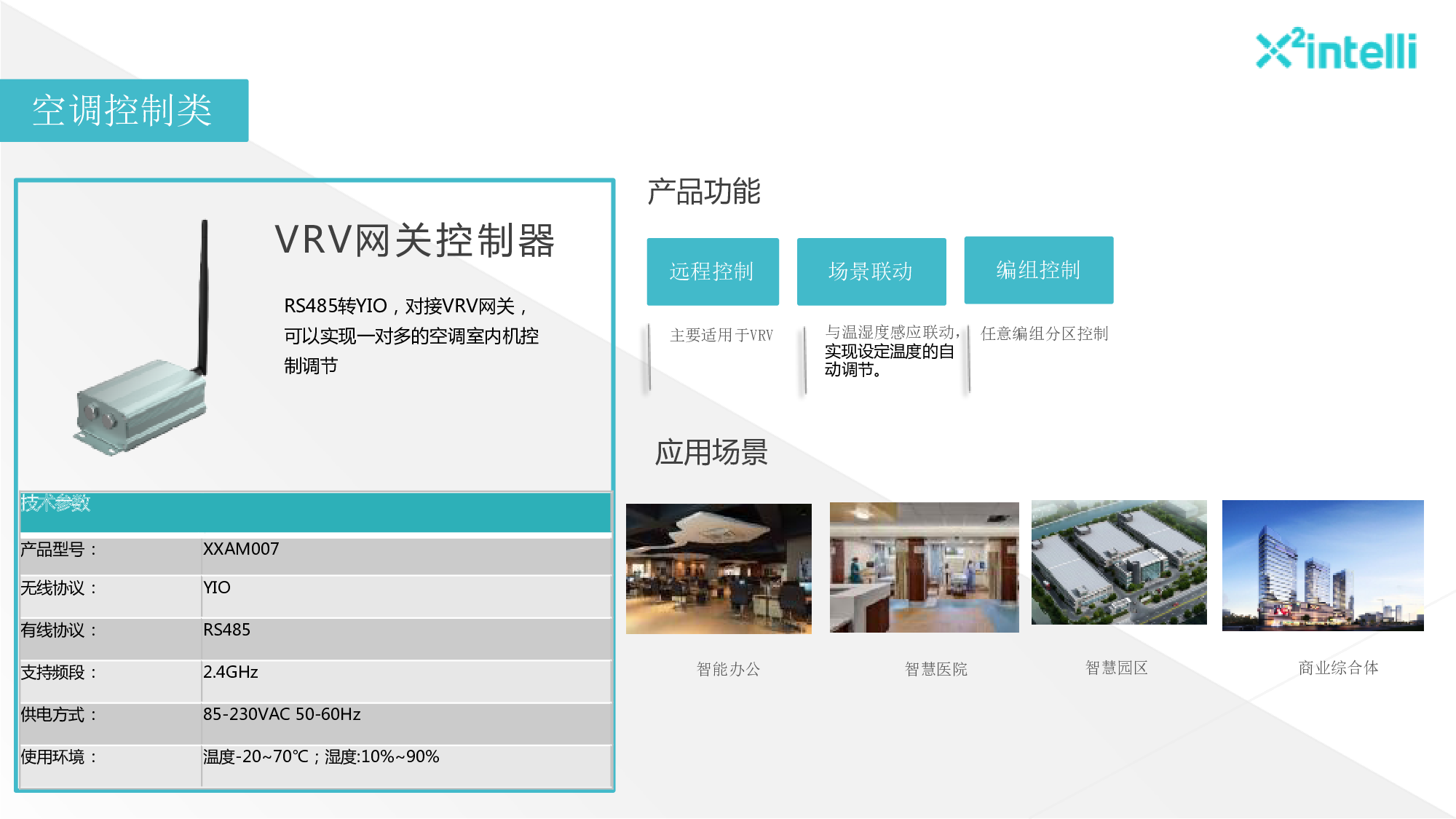Select the YIO wireless protocol value
Screen dimensions: 1456x819
[406, 597]
